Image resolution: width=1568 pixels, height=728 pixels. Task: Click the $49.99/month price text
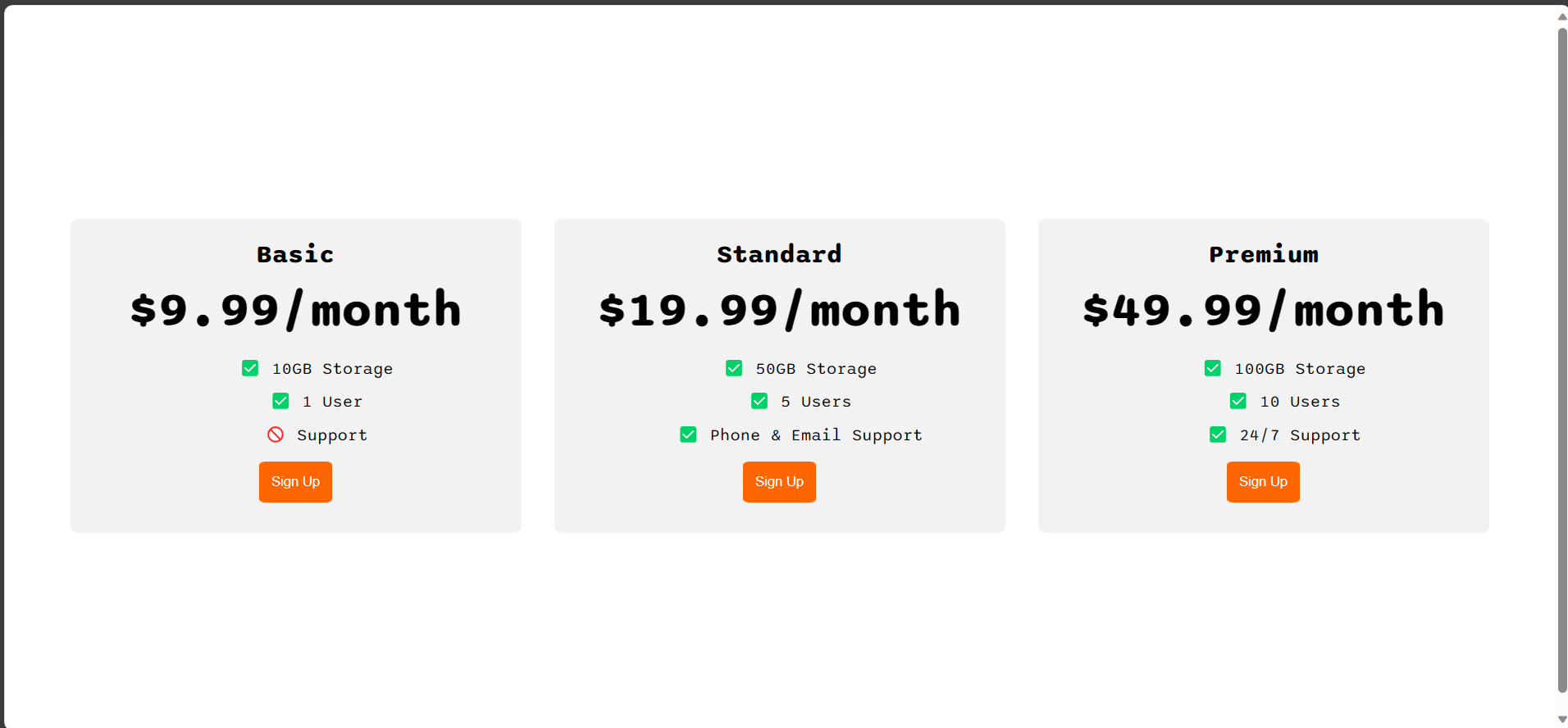coord(1263,310)
